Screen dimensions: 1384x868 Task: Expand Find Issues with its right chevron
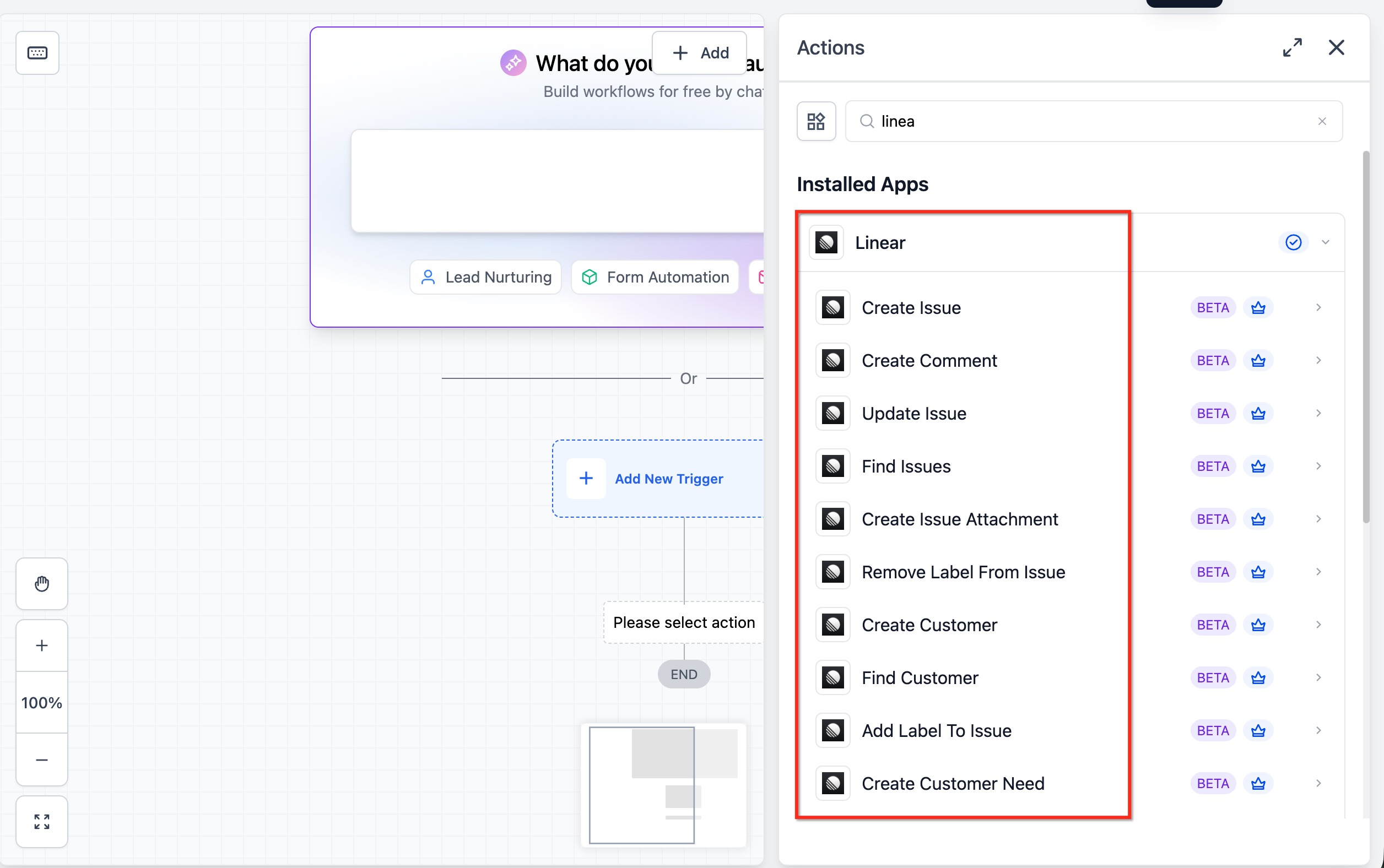[x=1318, y=466]
